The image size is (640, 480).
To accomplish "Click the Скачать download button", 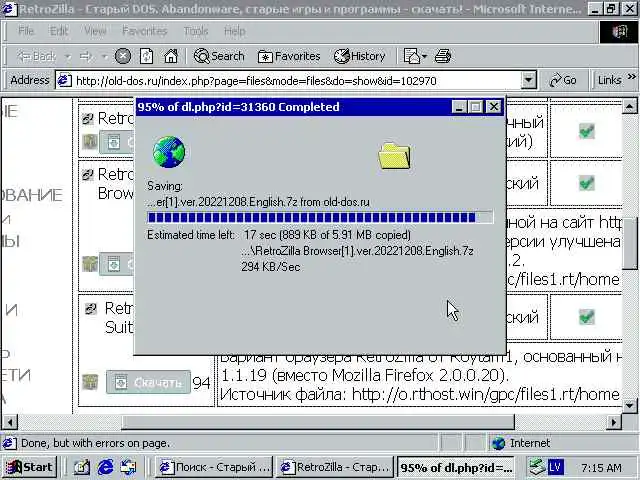I will (149, 382).
